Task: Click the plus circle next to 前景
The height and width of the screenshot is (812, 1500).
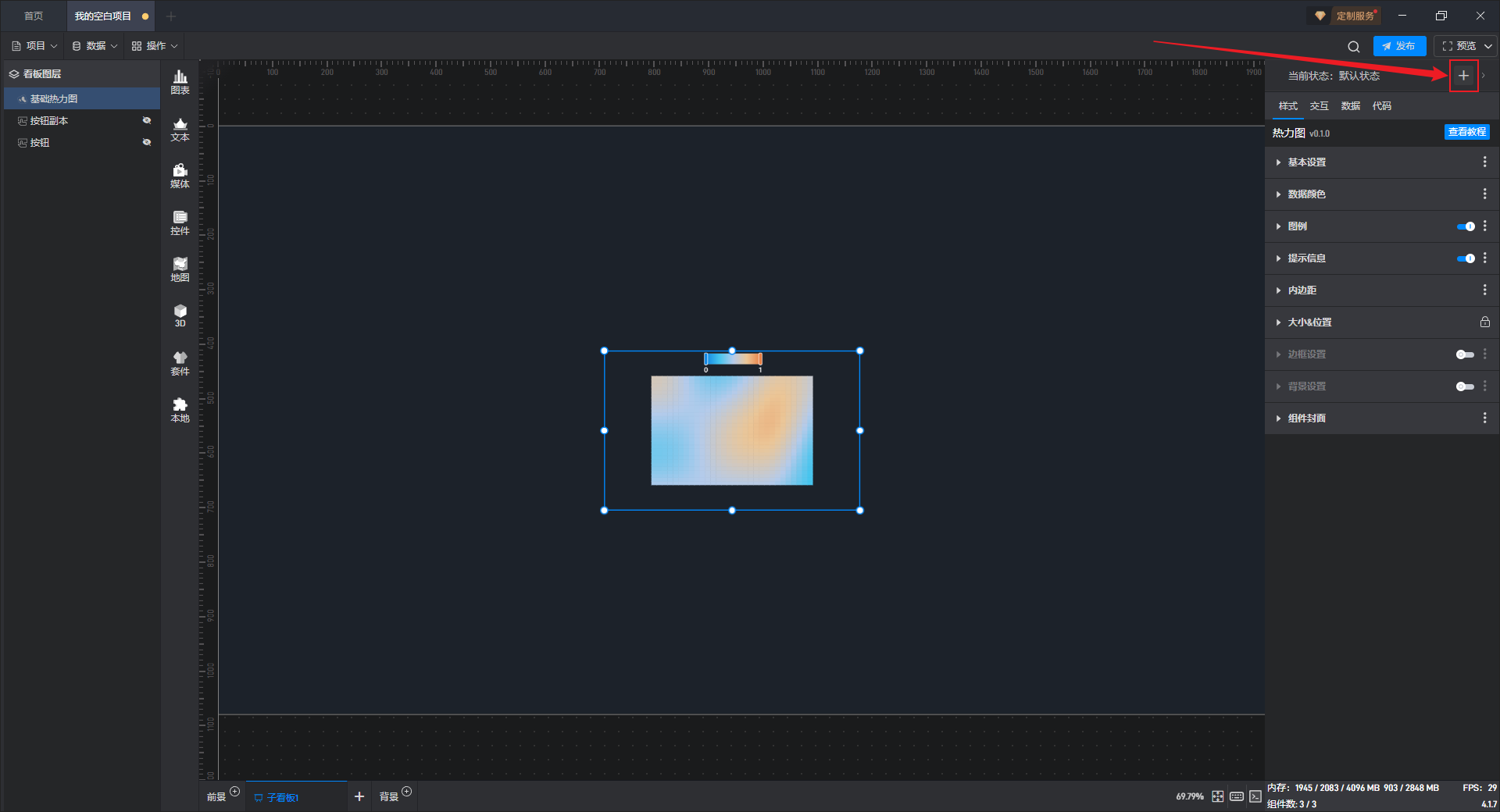Action: tap(235, 792)
